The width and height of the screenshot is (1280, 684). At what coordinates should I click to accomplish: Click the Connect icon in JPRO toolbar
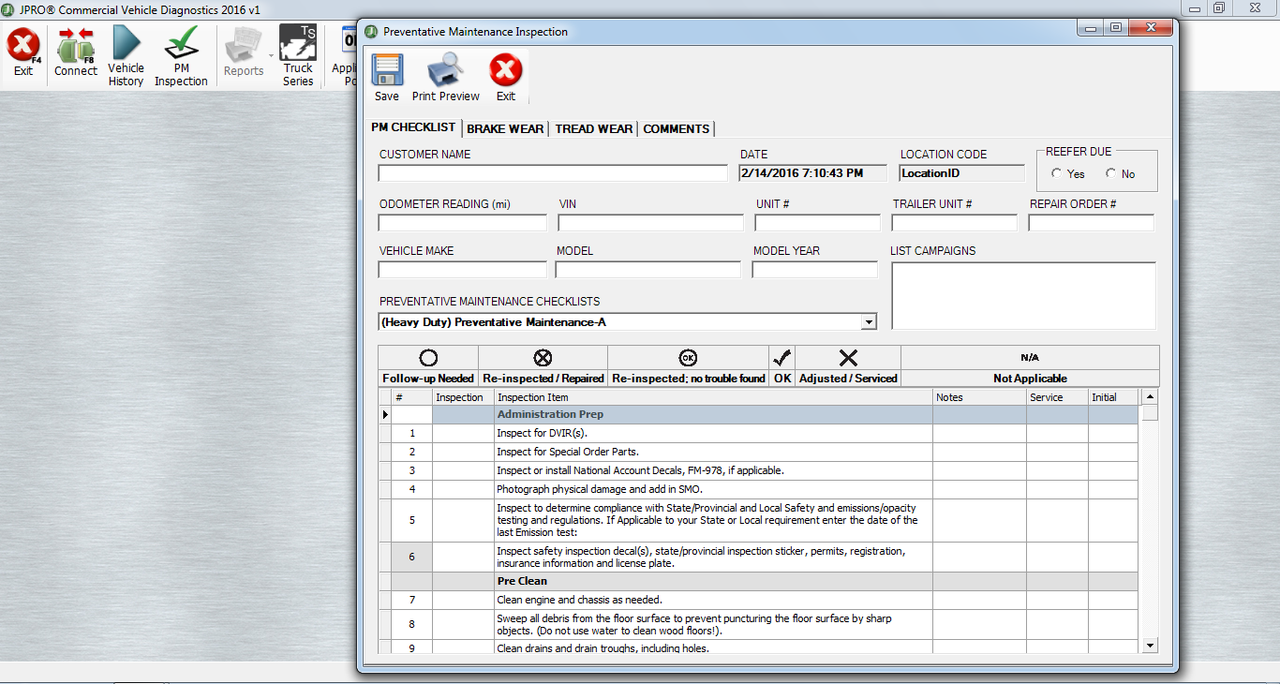[x=76, y=53]
